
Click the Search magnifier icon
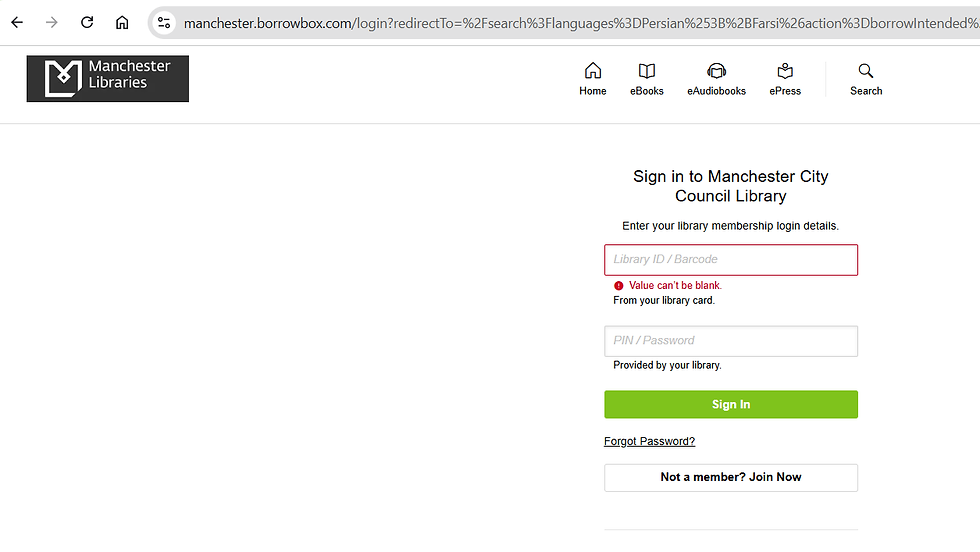[x=866, y=71]
